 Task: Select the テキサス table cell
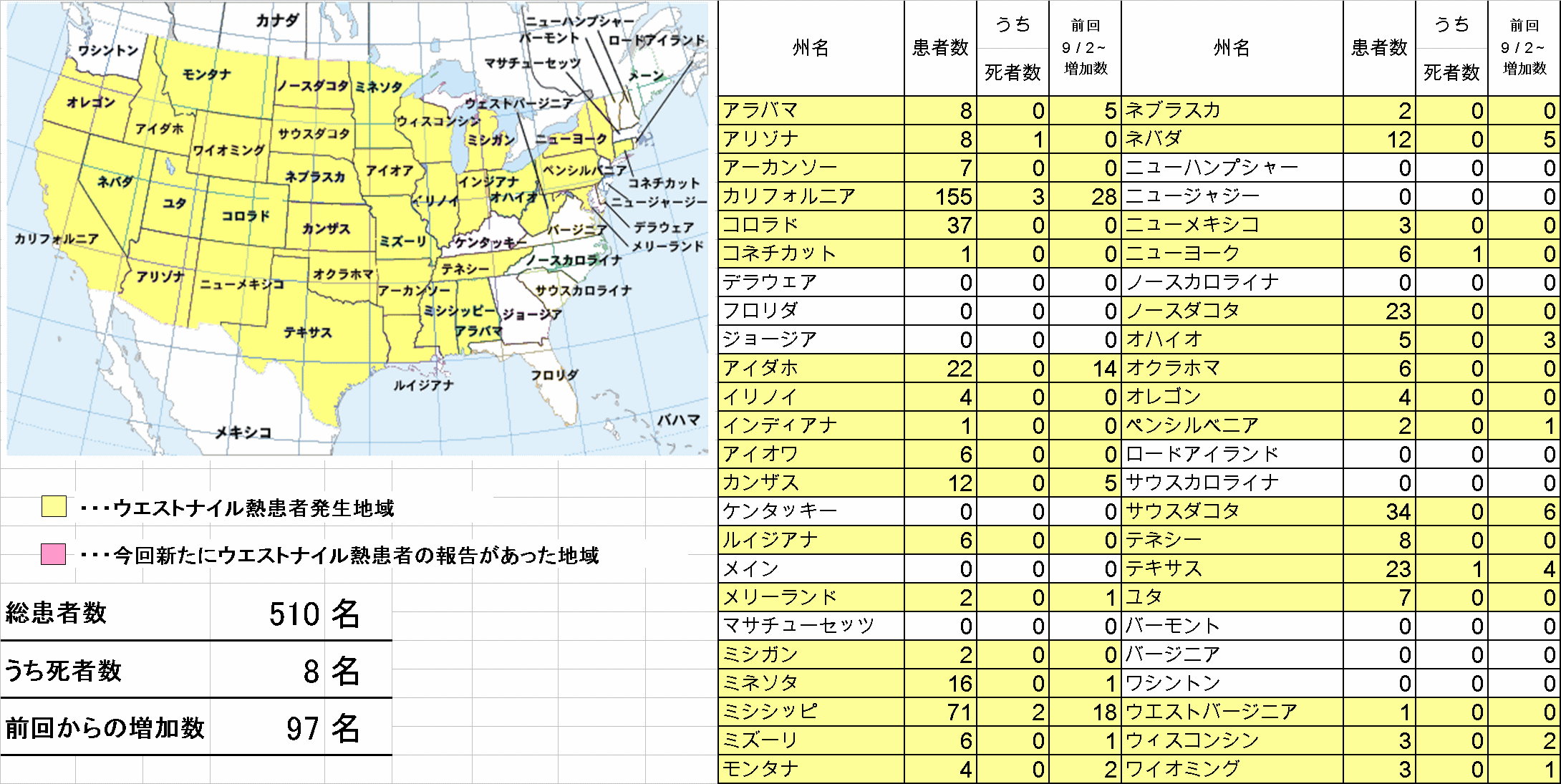pos(1232,568)
